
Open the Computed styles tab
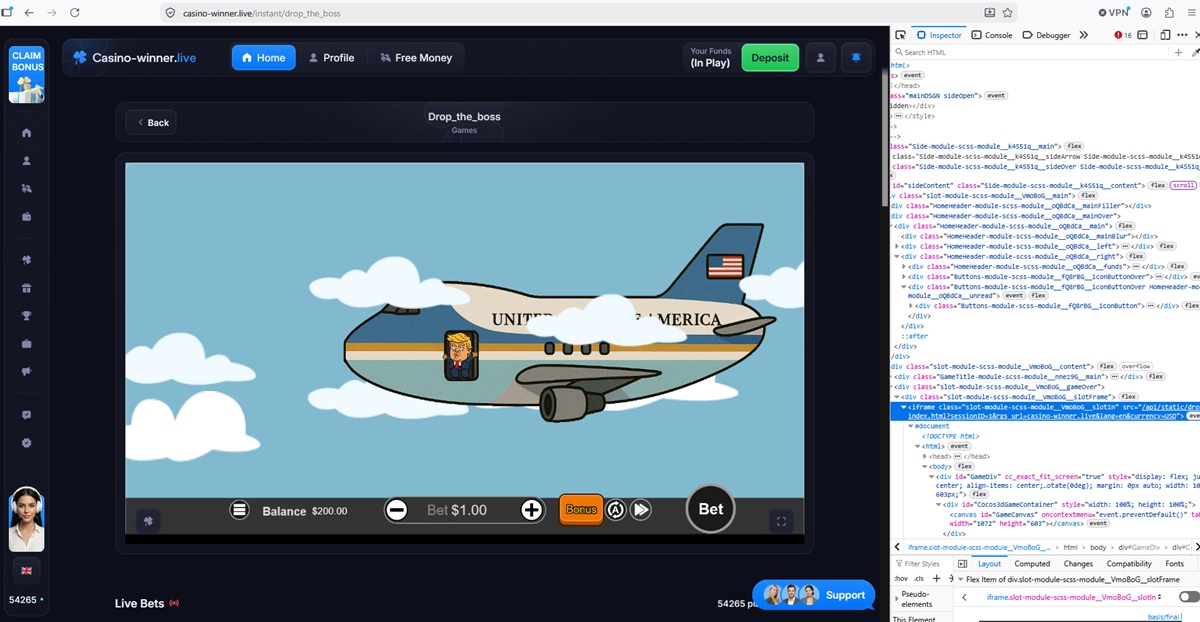[1032, 564]
